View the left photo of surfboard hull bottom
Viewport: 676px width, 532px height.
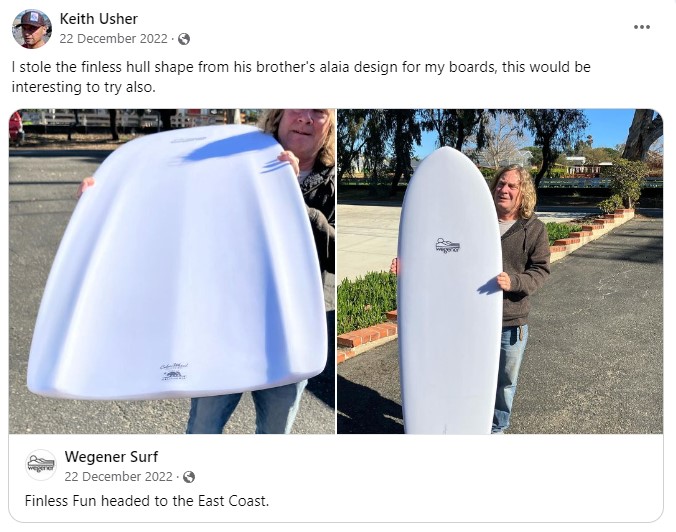(172, 272)
